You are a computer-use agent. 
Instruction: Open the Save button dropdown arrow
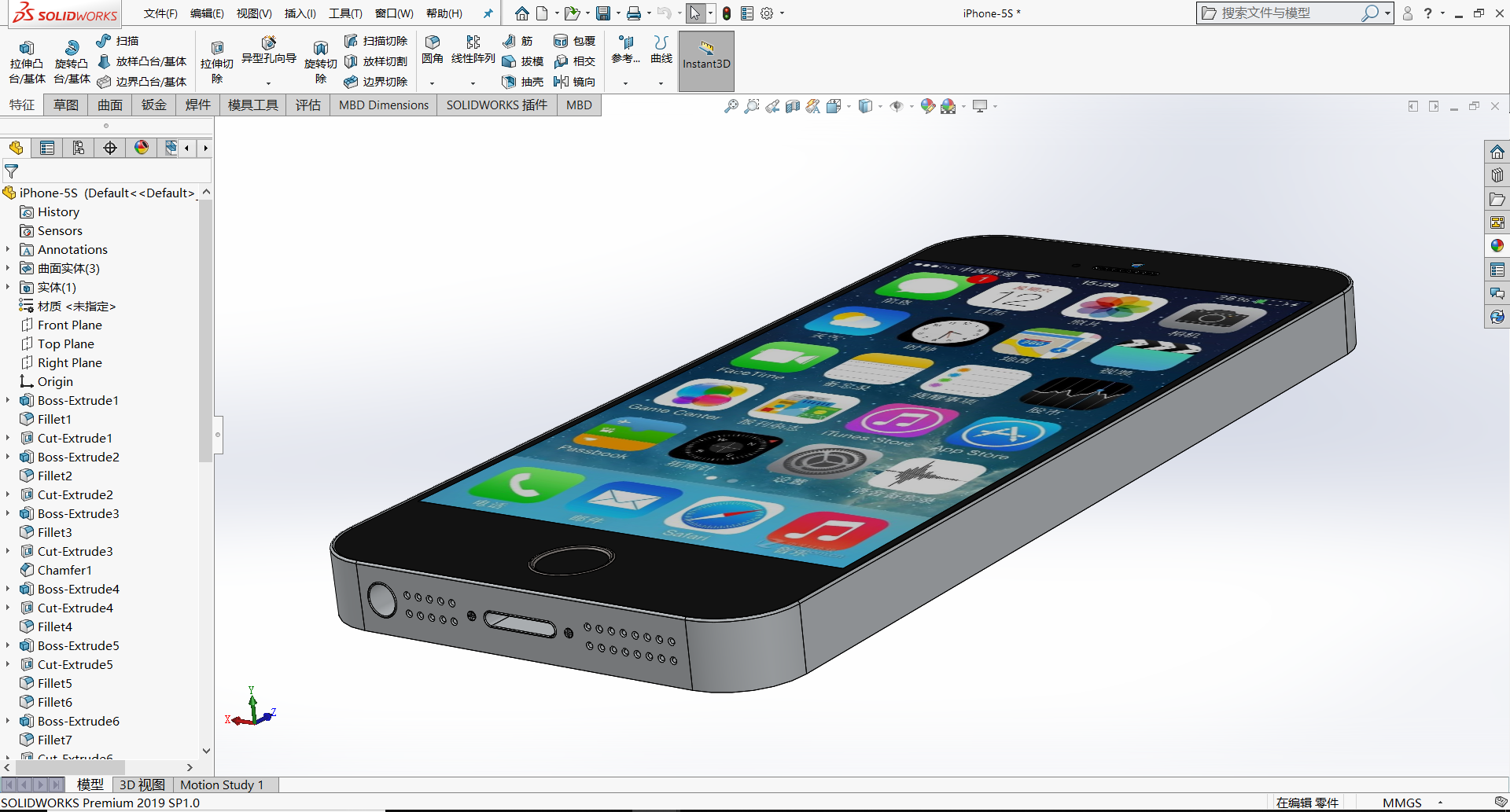click(x=618, y=13)
